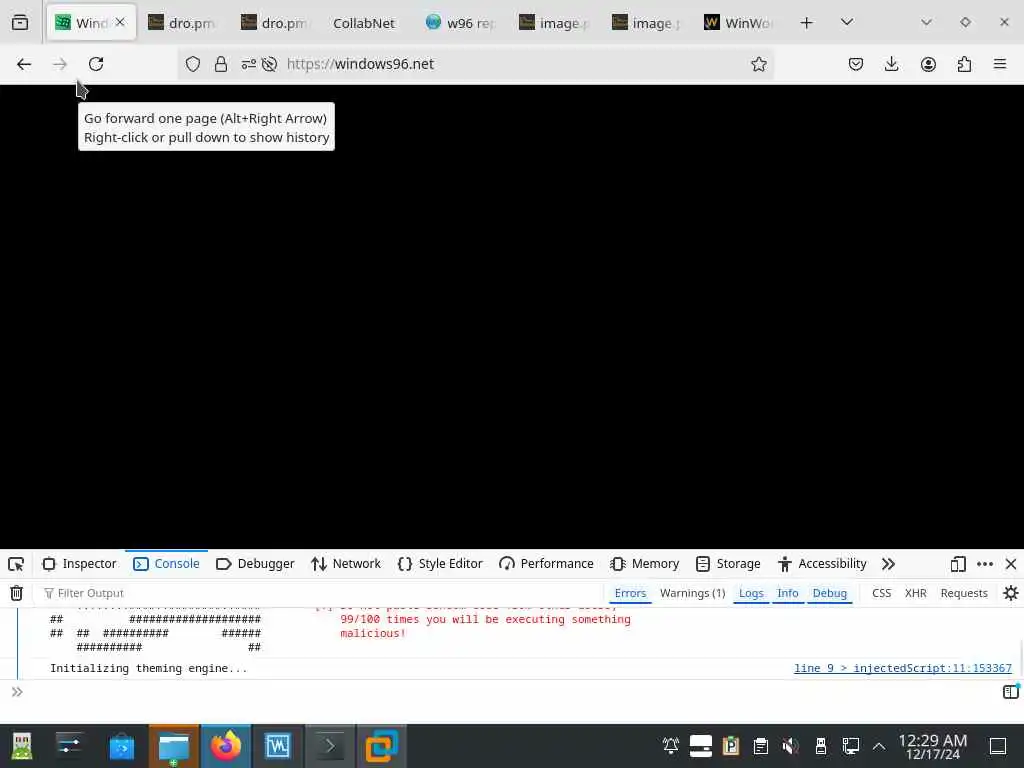This screenshot has height=768, width=1024.
Task: Toggle the Warnings (1) filter
Action: (x=692, y=594)
